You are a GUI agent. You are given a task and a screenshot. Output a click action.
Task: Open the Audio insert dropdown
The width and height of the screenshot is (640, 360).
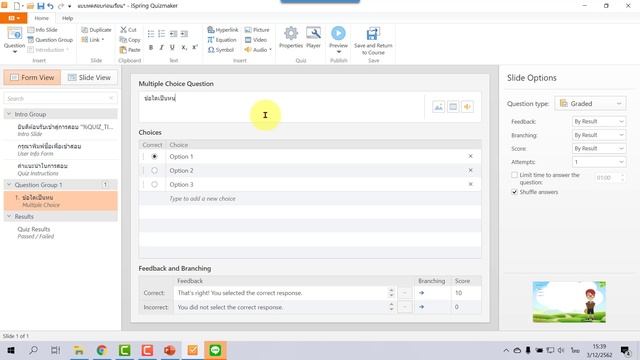pyautogui.click(x=258, y=49)
